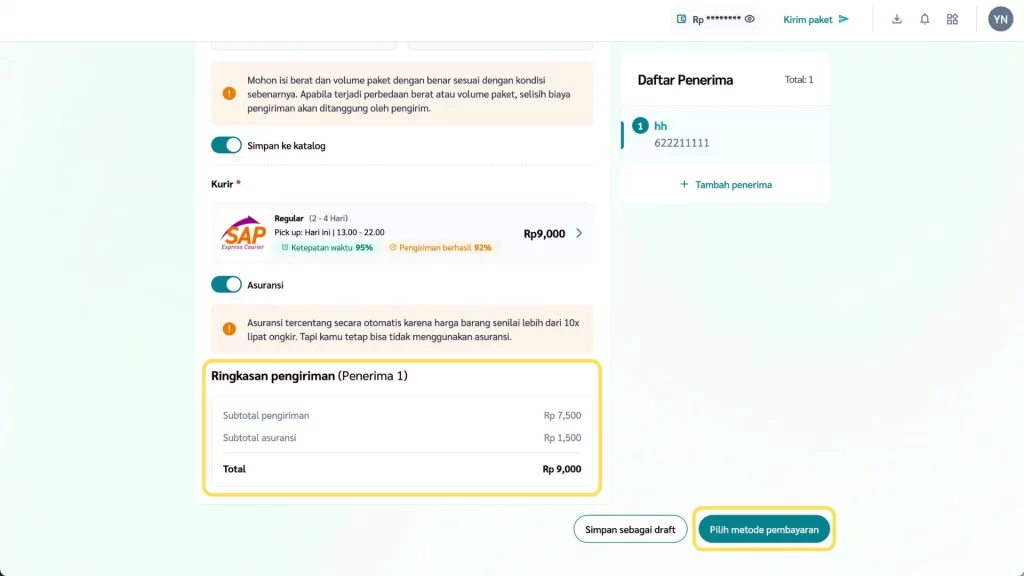Open notifications bell
The image size is (1024, 576).
pos(925,19)
